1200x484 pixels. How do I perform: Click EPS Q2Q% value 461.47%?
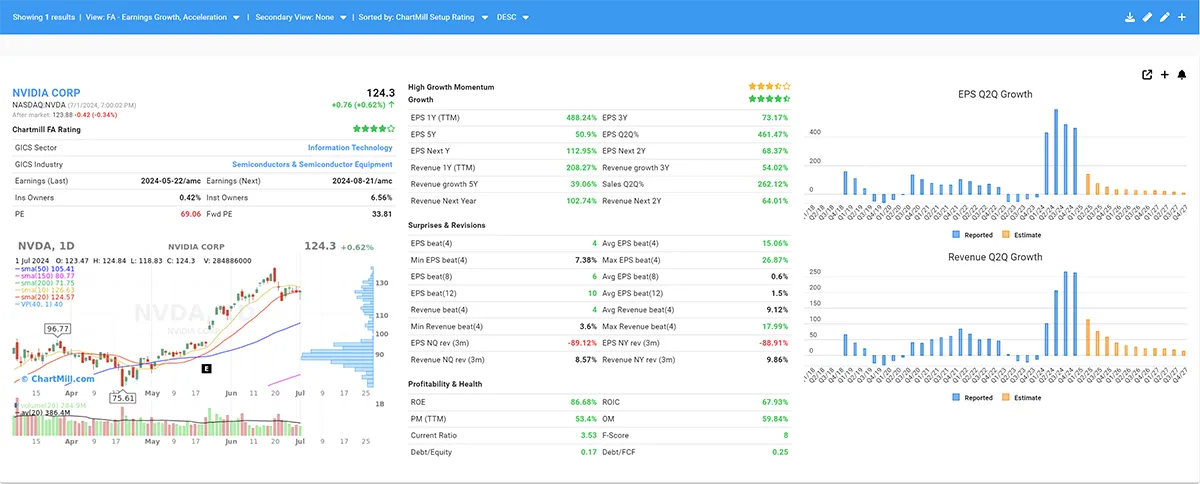click(773, 133)
